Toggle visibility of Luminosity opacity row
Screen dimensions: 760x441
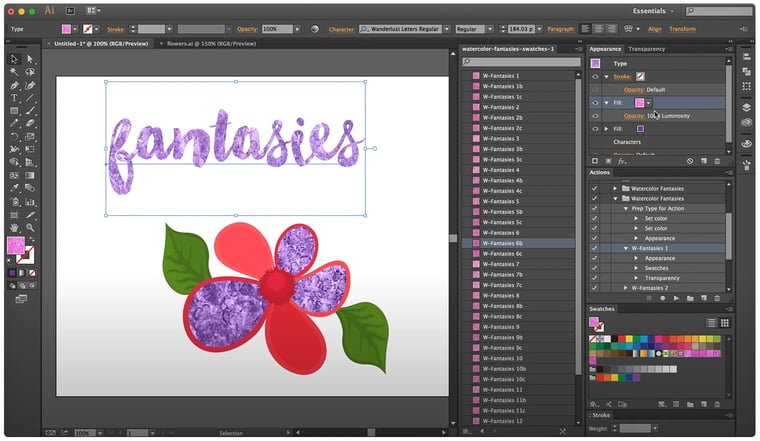click(x=595, y=115)
